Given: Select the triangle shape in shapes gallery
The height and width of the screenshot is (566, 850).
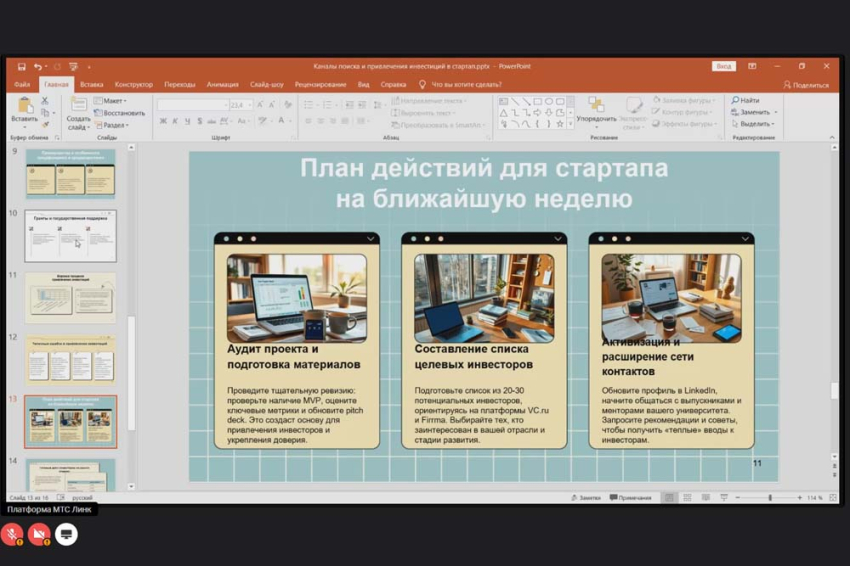Looking at the screenshot, I should [x=504, y=113].
